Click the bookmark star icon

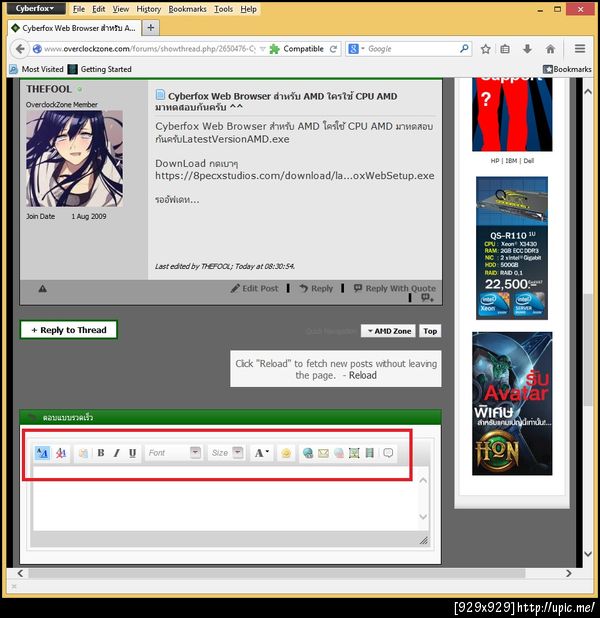click(486, 49)
